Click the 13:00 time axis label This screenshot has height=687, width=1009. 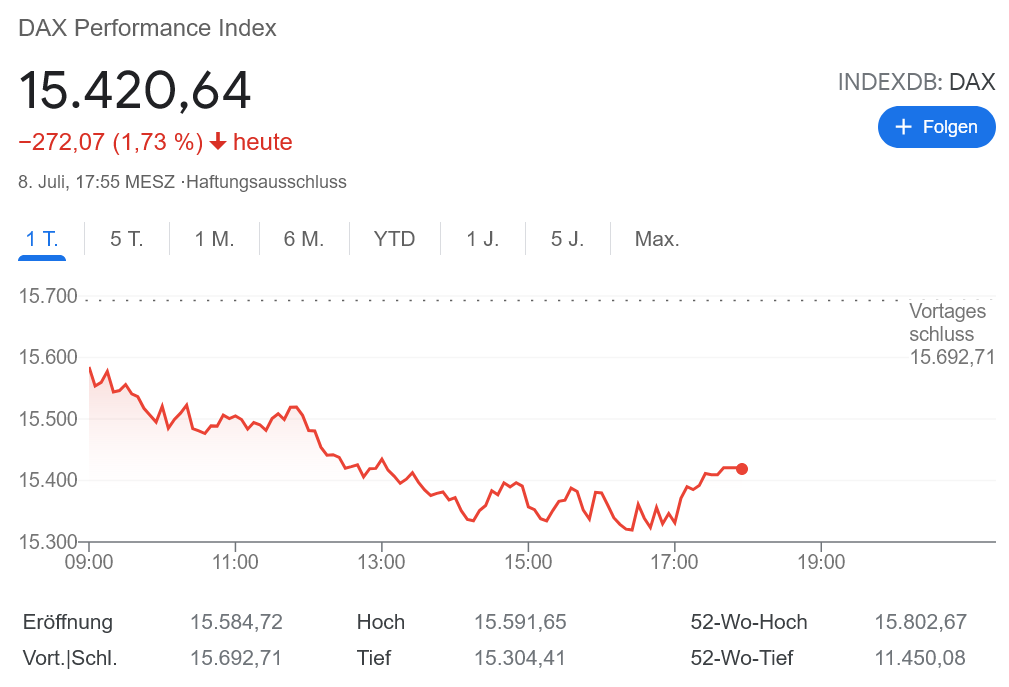[x=381, y=563]
